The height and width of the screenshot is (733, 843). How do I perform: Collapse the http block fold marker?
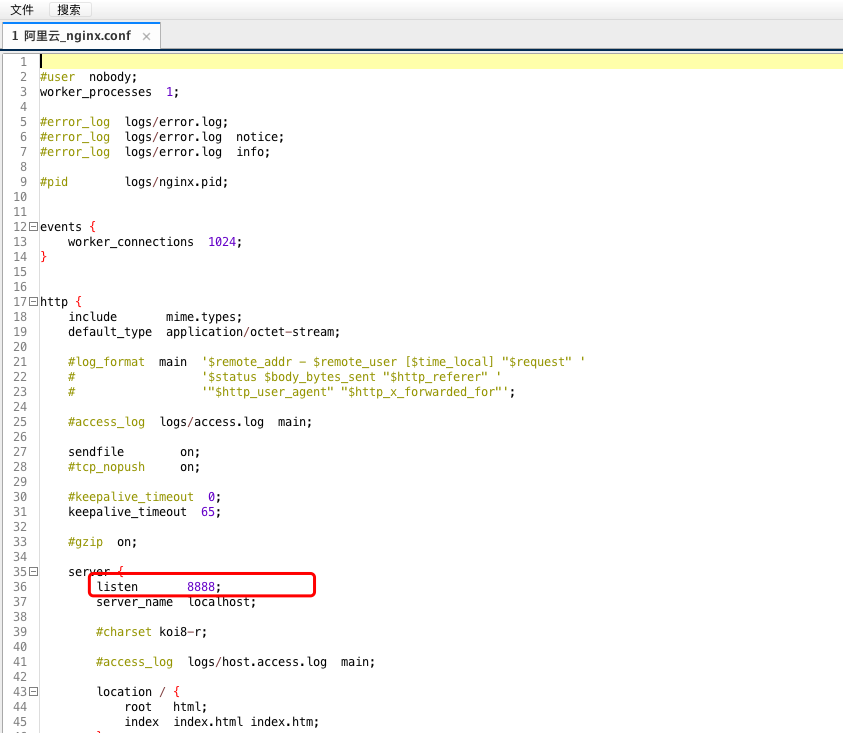pyautogui.click(x=33, y=302)
